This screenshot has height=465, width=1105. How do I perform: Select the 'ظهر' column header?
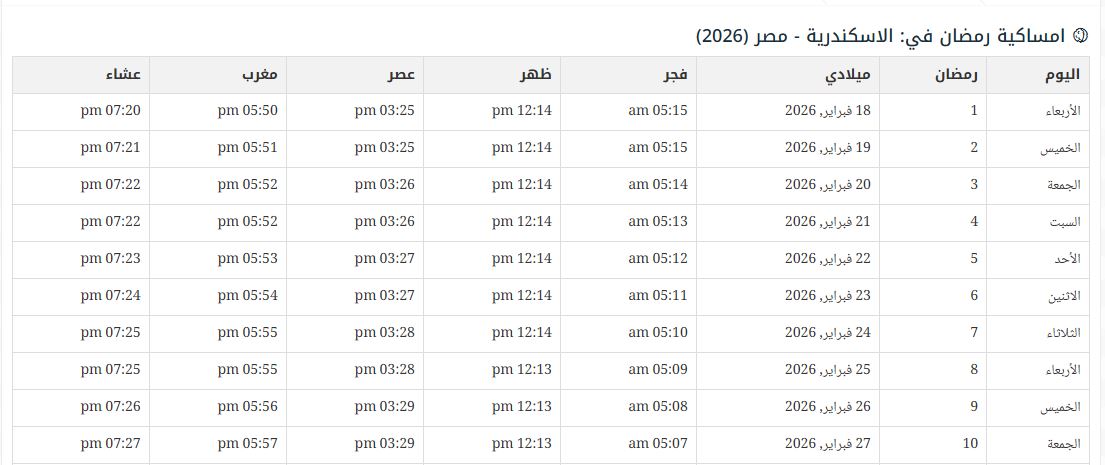pyautogui.click(x=536, y=74)
